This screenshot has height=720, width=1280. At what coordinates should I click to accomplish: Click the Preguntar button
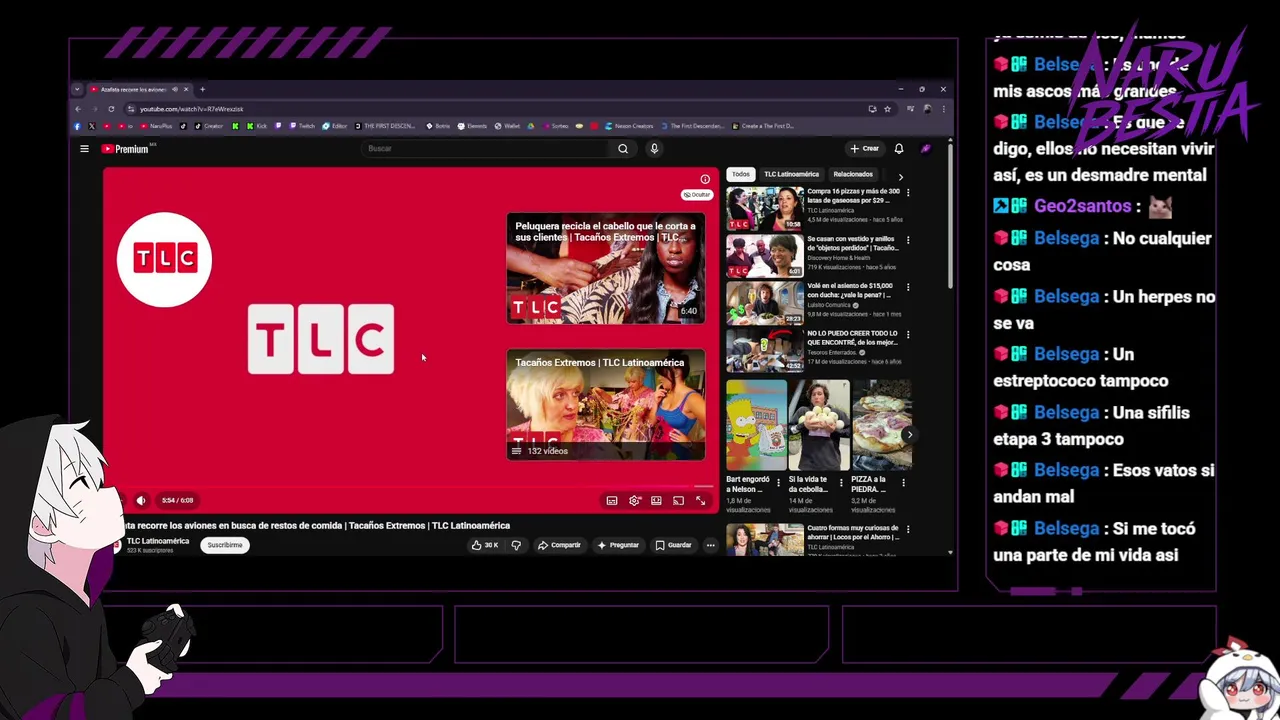[x=618, y=545]
